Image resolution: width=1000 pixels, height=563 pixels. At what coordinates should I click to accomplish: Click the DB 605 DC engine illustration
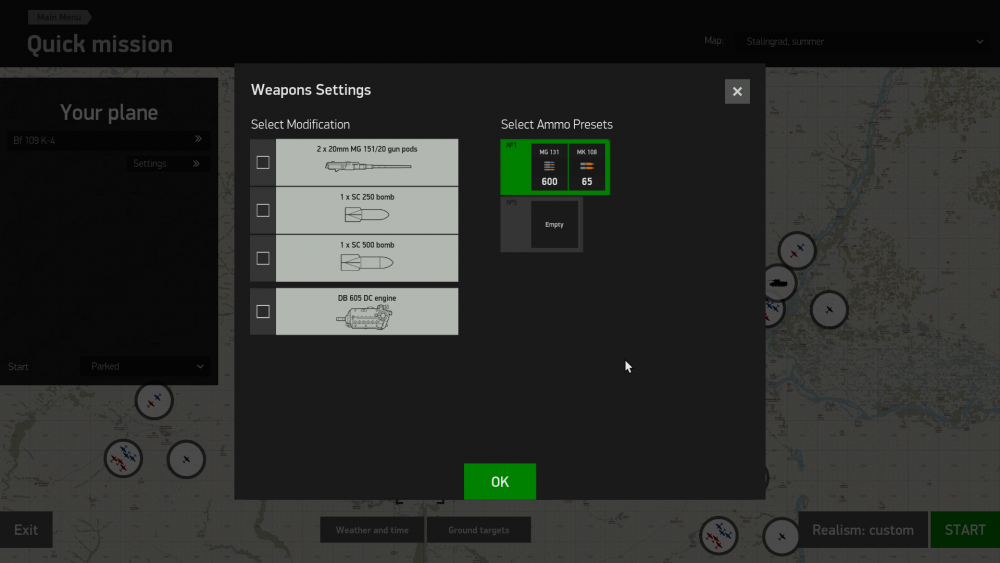pyautogui.click(x=365, y=316)
